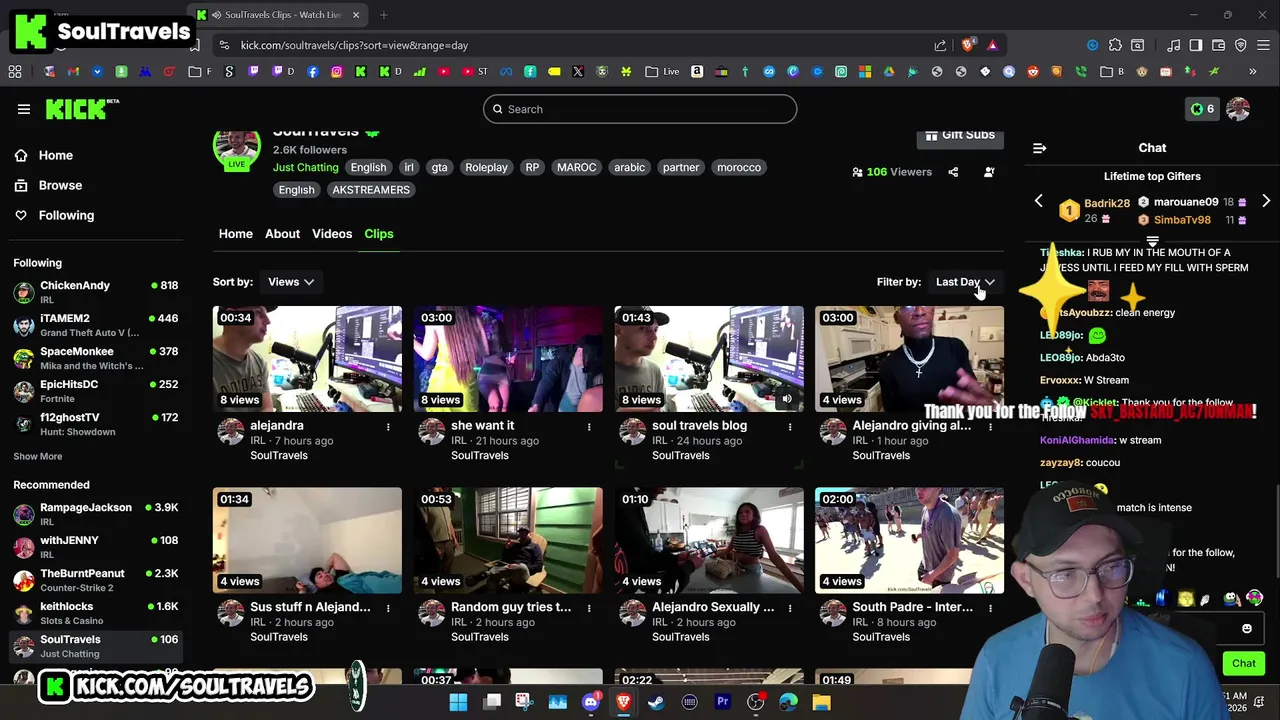This screenshot has width=1280, height=720.
Task: Switch to the Videos tab
Action: tap(332, 234)
